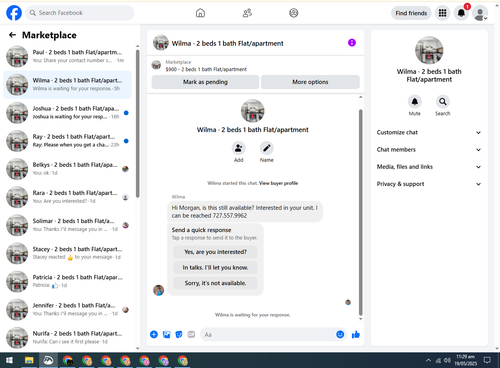500x368 pixels.
Task: Go back using Marketplace arrow
Action: 12,35
